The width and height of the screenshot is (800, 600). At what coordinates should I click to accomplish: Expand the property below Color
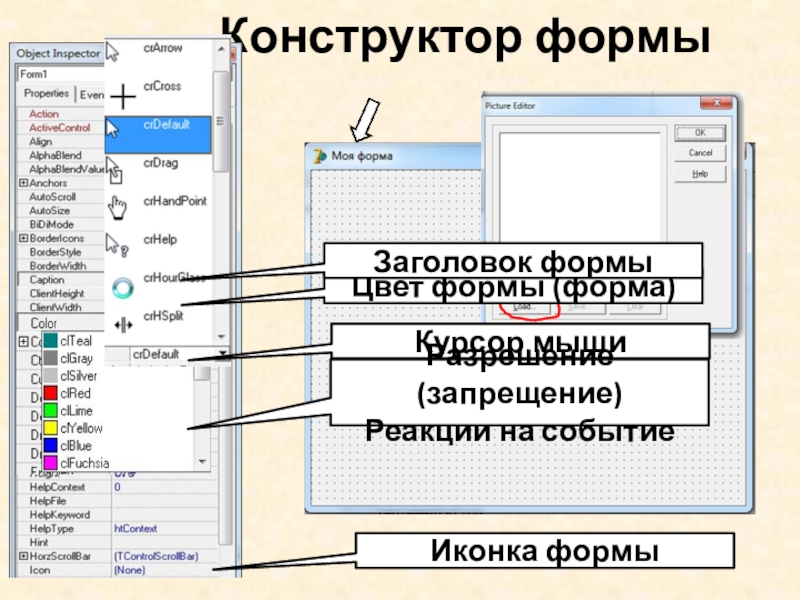[x=23, y=341]
